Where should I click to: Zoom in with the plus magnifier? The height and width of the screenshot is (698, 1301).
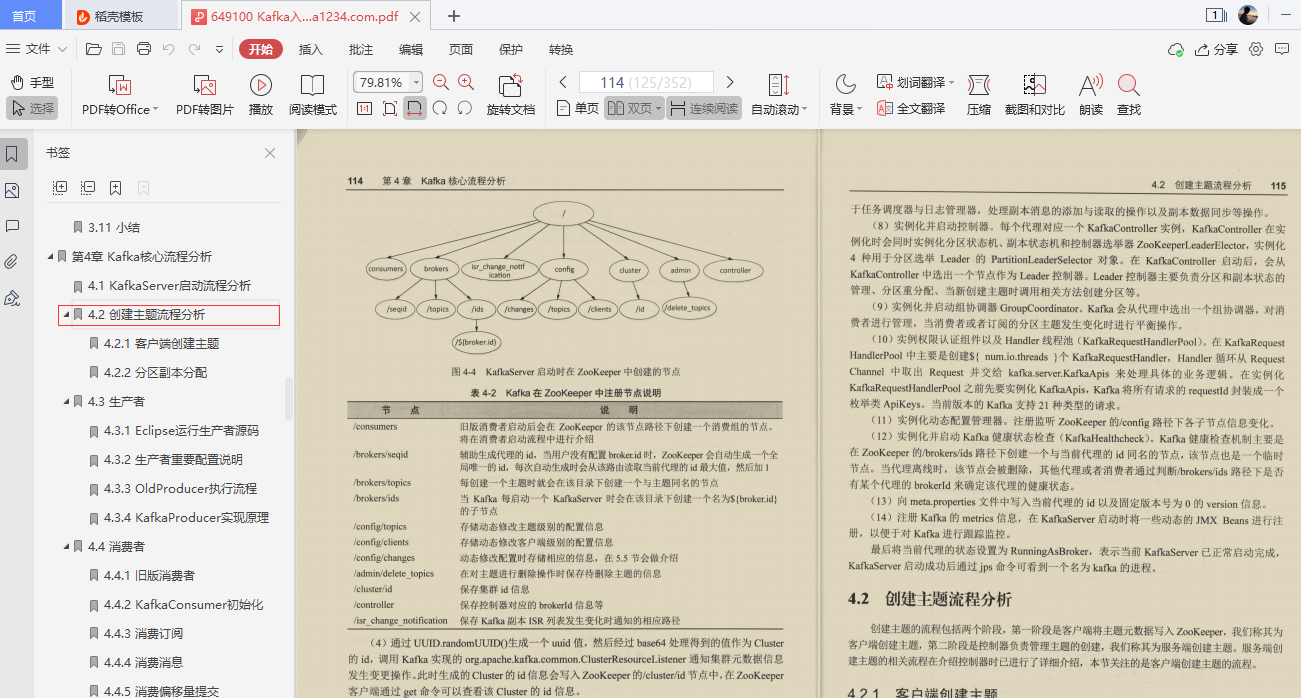point(465,82)
